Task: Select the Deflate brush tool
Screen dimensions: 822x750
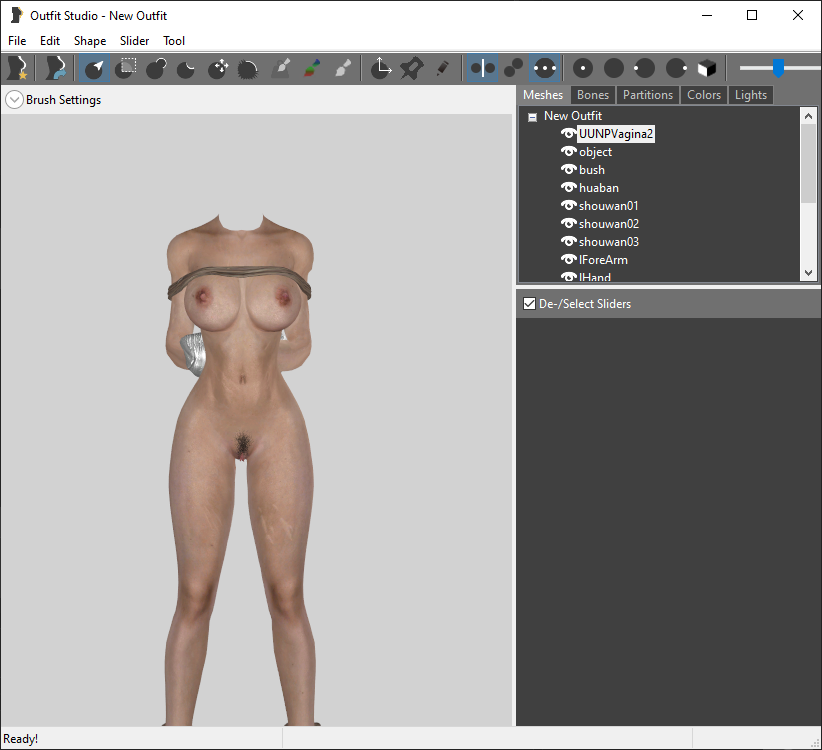Action: [x=187, y=68]
